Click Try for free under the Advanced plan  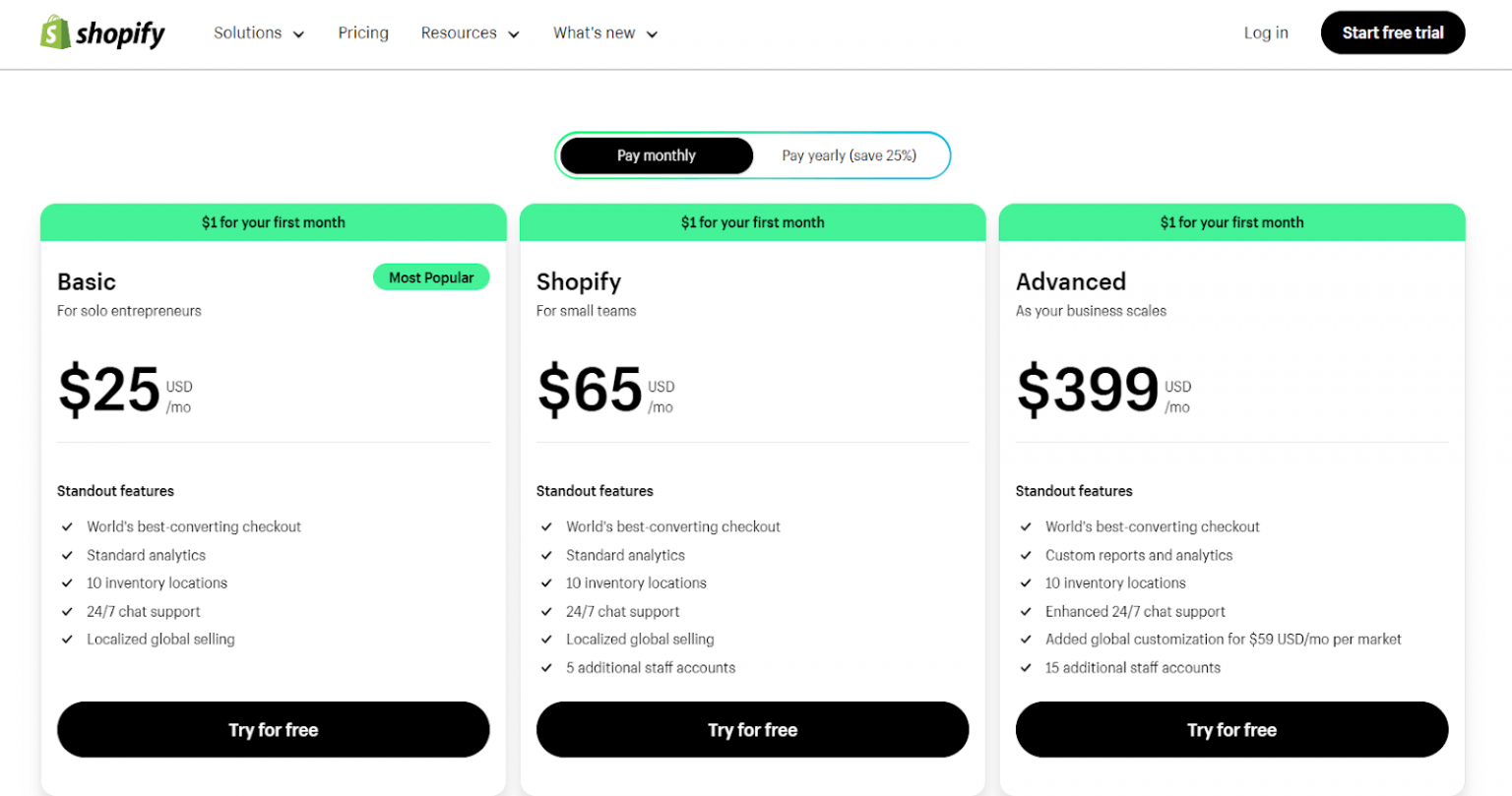[x=1231, y=729]
